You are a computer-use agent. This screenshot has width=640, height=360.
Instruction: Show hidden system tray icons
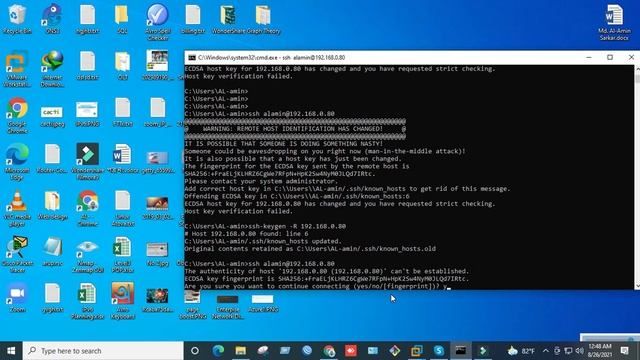pyautogui.click(x=546, y=351)
